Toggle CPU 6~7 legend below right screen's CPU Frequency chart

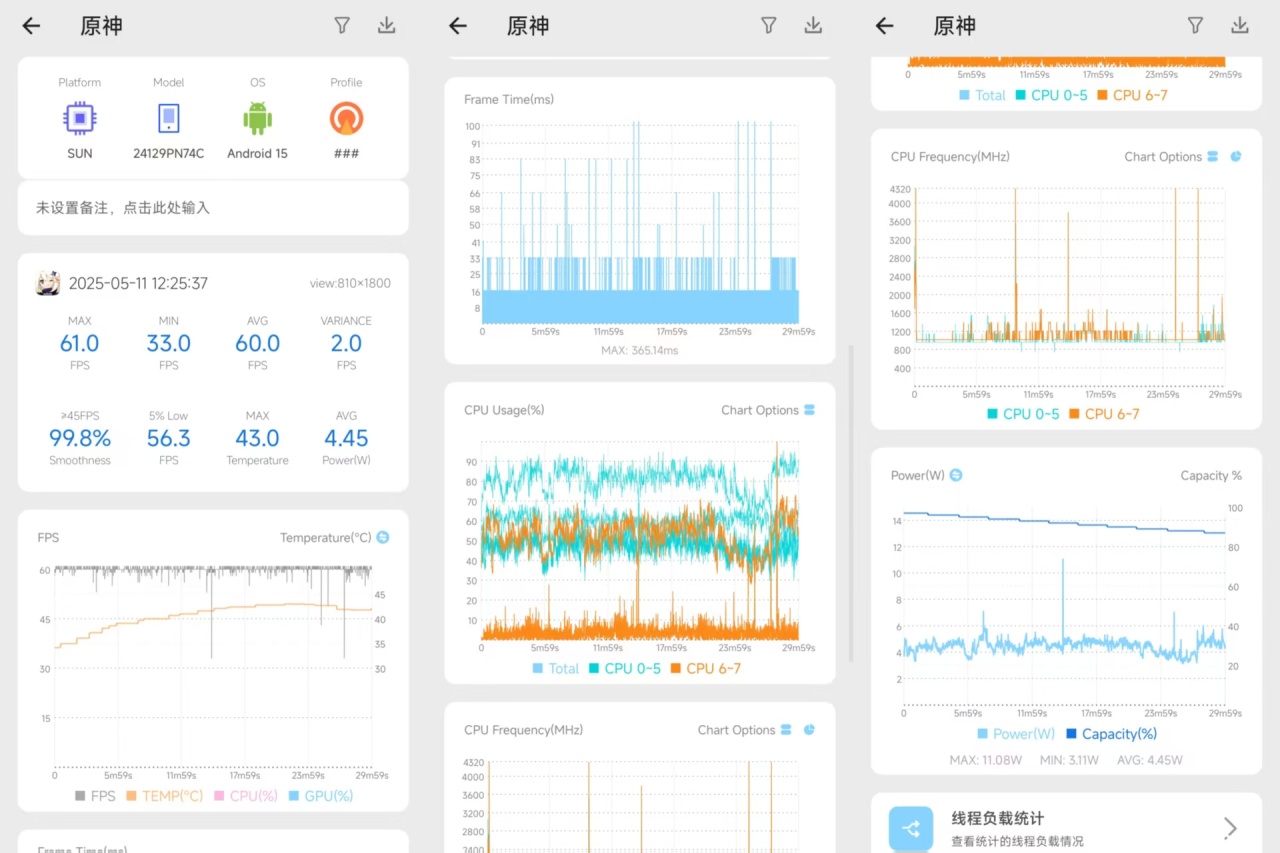pos(1104,414)
